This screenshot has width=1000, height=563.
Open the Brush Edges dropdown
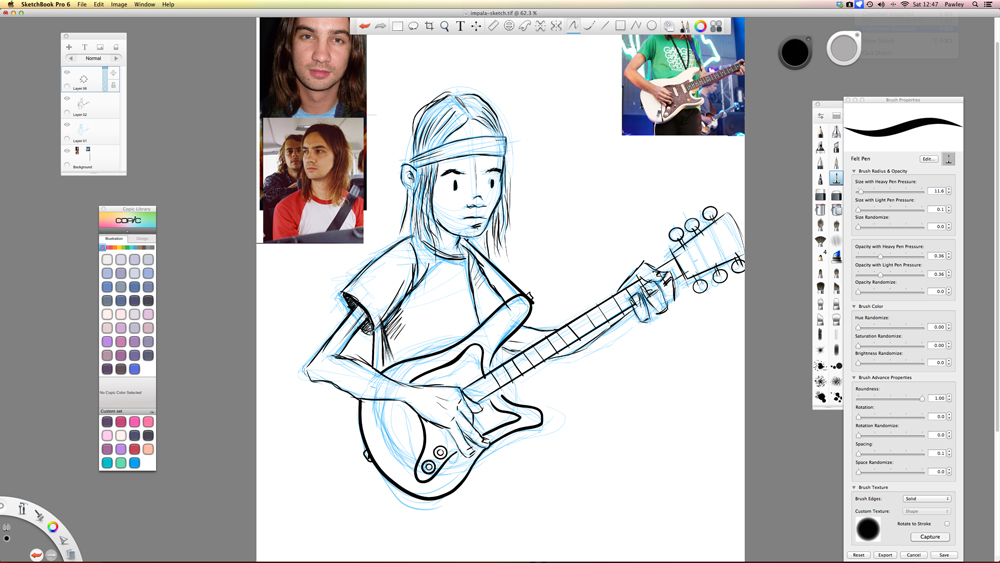[927, 498]
